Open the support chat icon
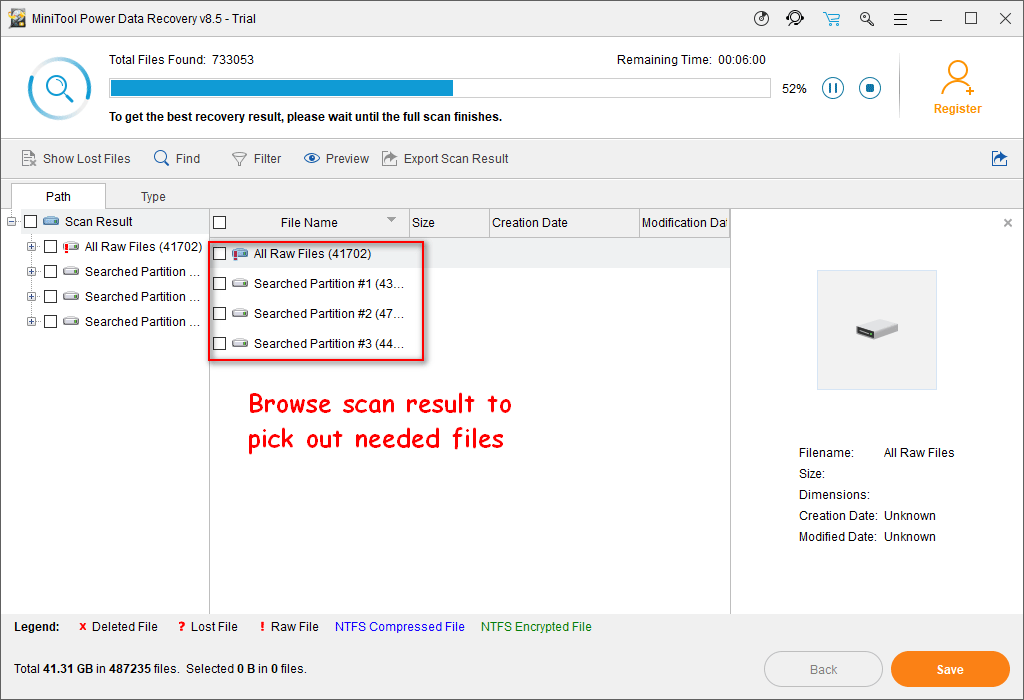Screen dimensions: 1024x700 point(795,18)
